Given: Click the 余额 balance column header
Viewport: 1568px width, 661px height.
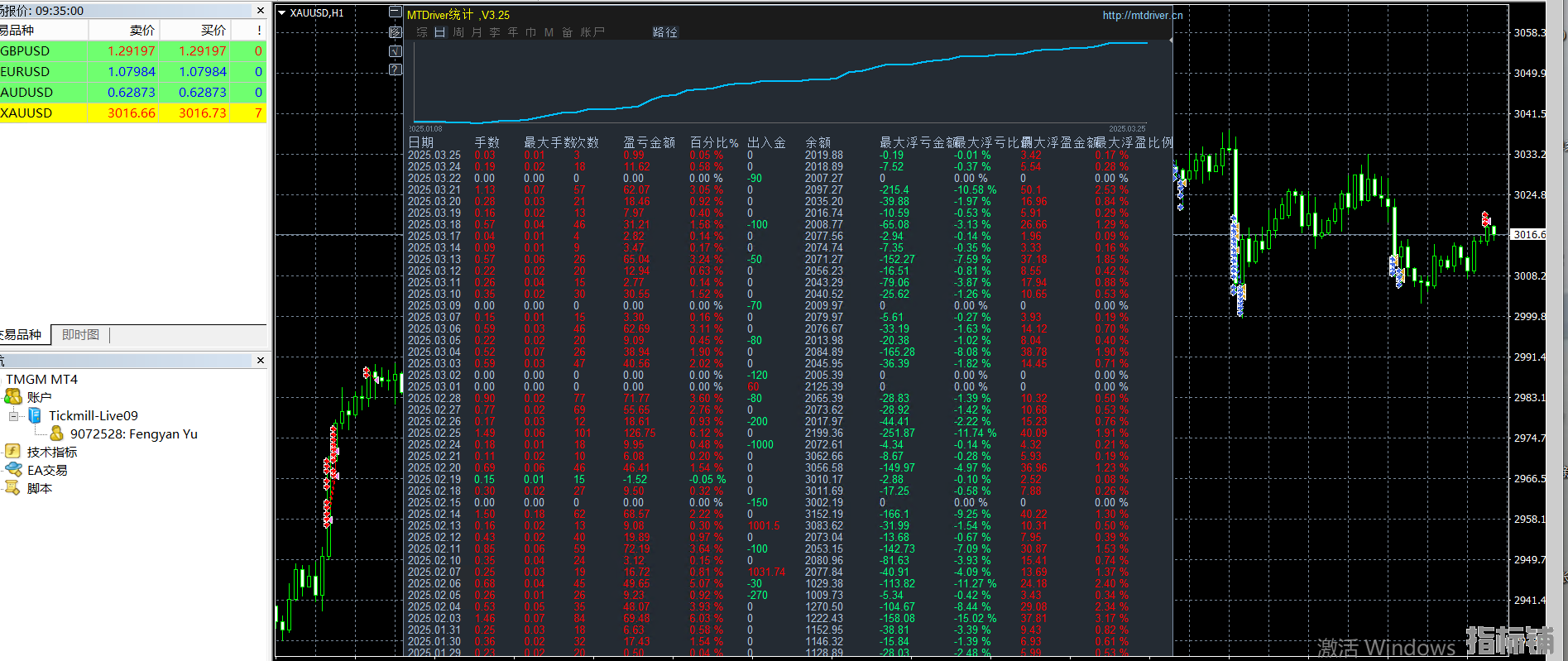Looking at the screenshot, I should (818, 142).
